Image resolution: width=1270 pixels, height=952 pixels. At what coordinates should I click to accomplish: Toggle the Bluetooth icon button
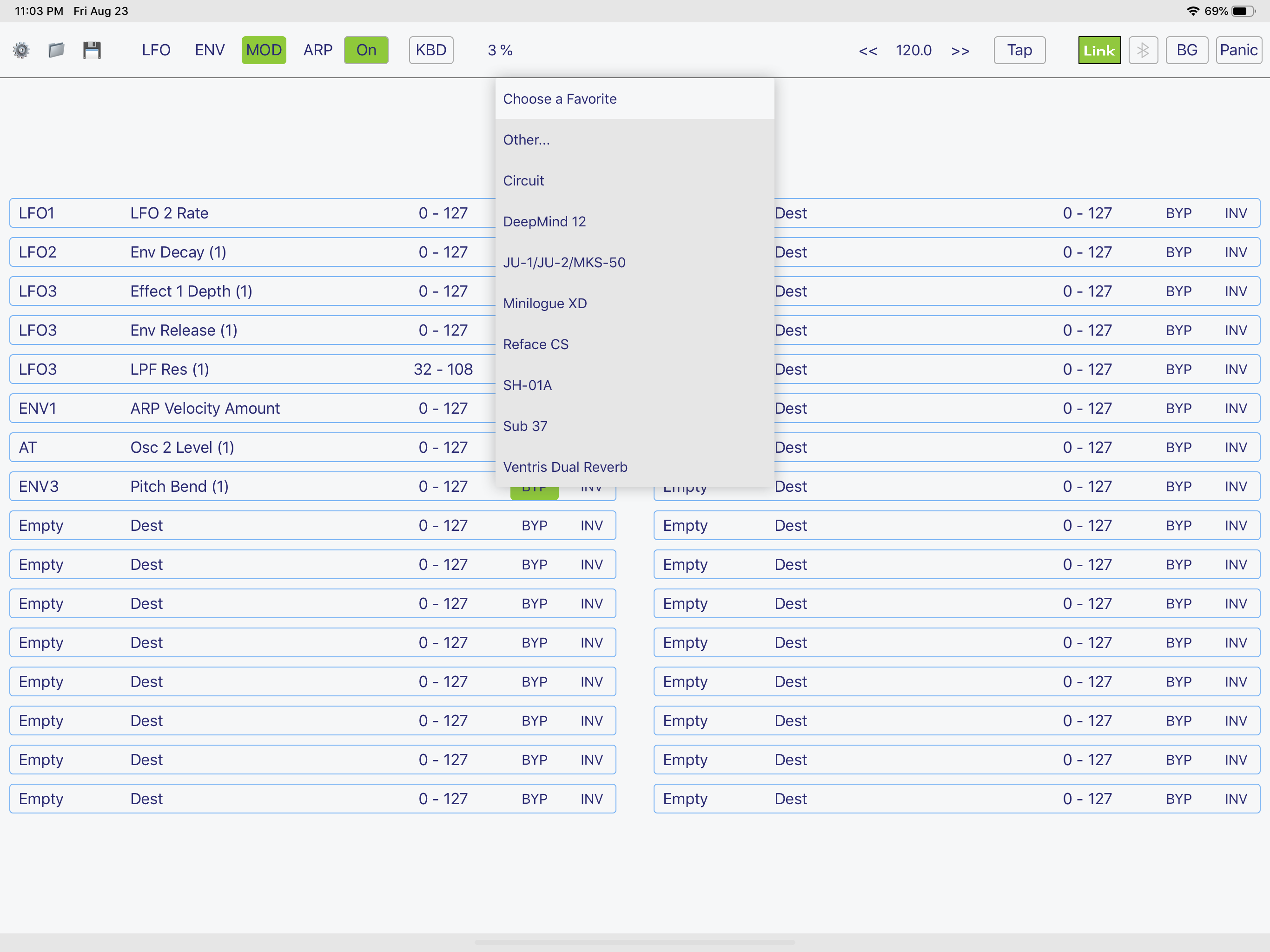point(1143,50)
